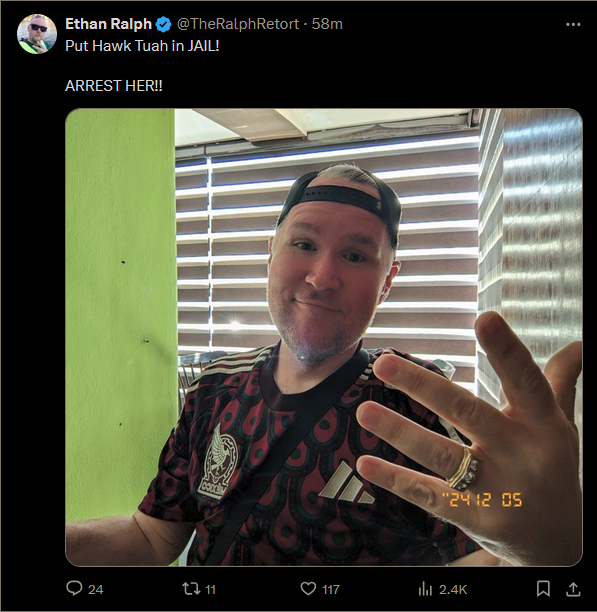Click the 2.4K views count
This screenshot has height=612, width=597.
pos(453,589)
